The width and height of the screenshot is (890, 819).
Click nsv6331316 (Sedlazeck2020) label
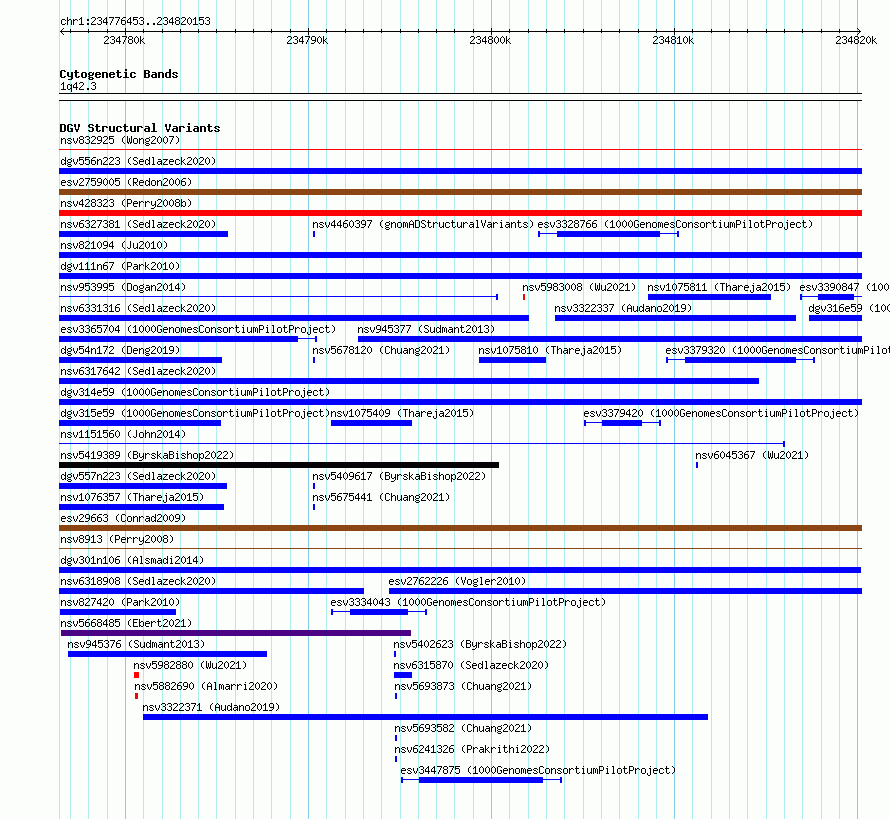click(x=138, y=308)
